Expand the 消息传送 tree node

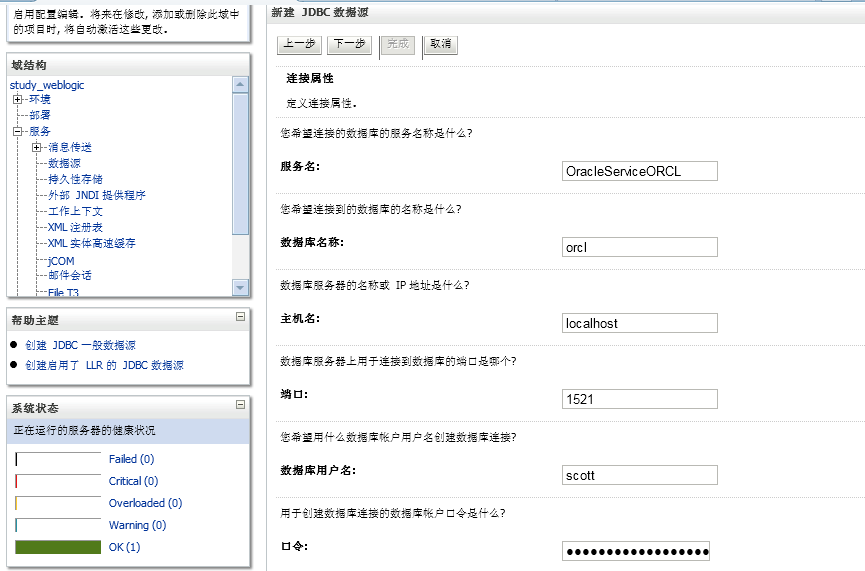point(36,147)
